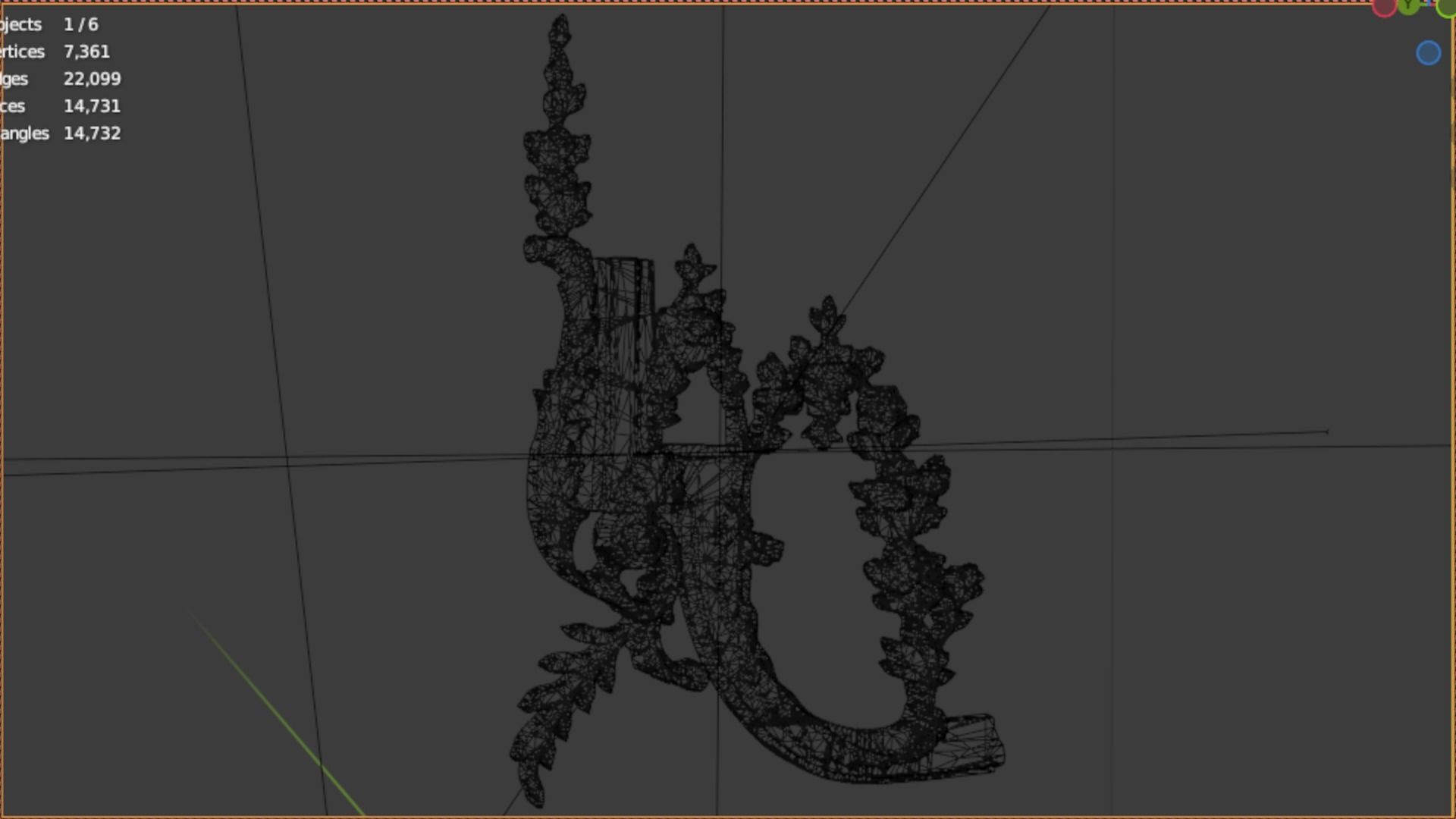
Task: Click the vertices count 7,361
Action: (x=87, y=52)
